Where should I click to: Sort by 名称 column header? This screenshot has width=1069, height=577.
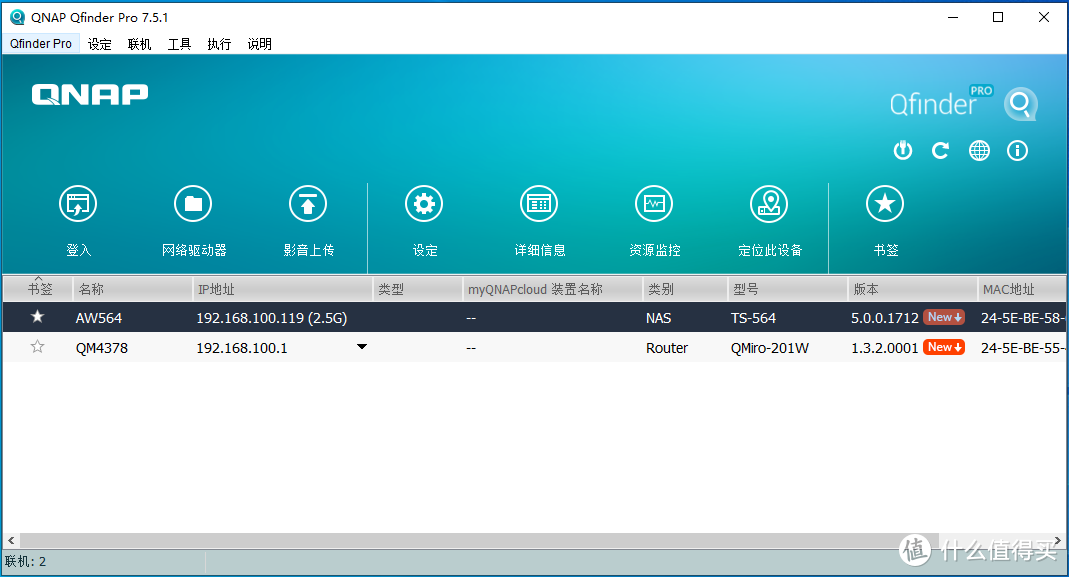[x=132, y=289]
